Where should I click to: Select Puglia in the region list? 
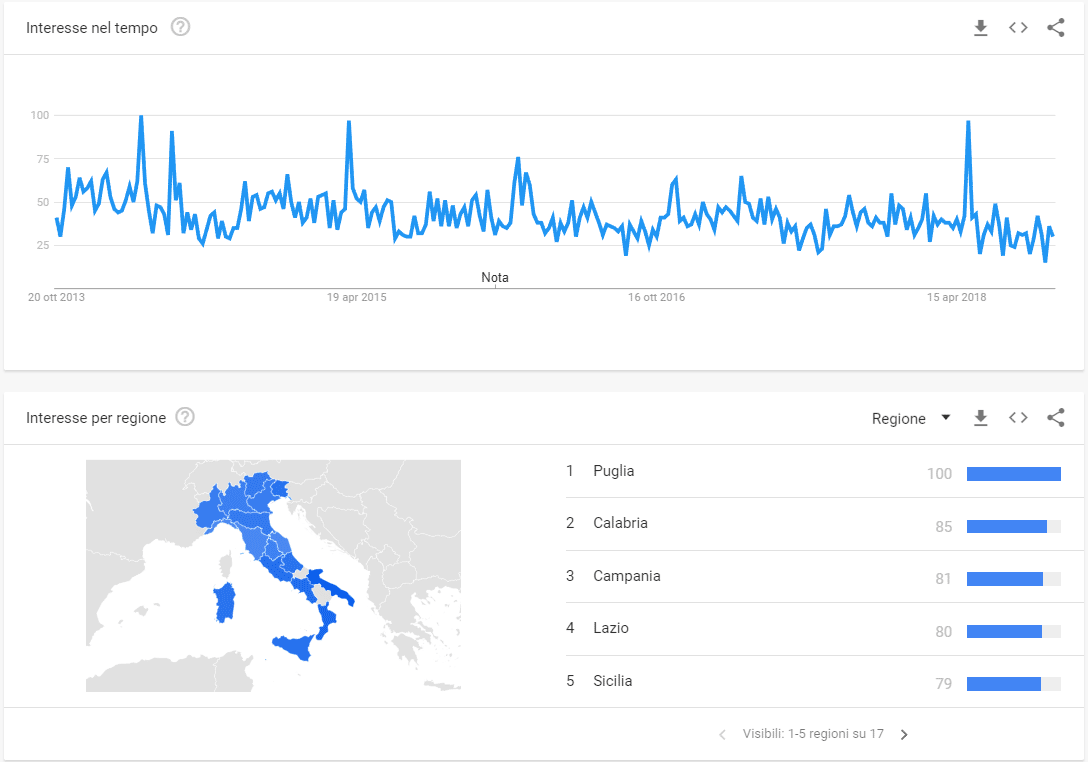pos(613,471)
